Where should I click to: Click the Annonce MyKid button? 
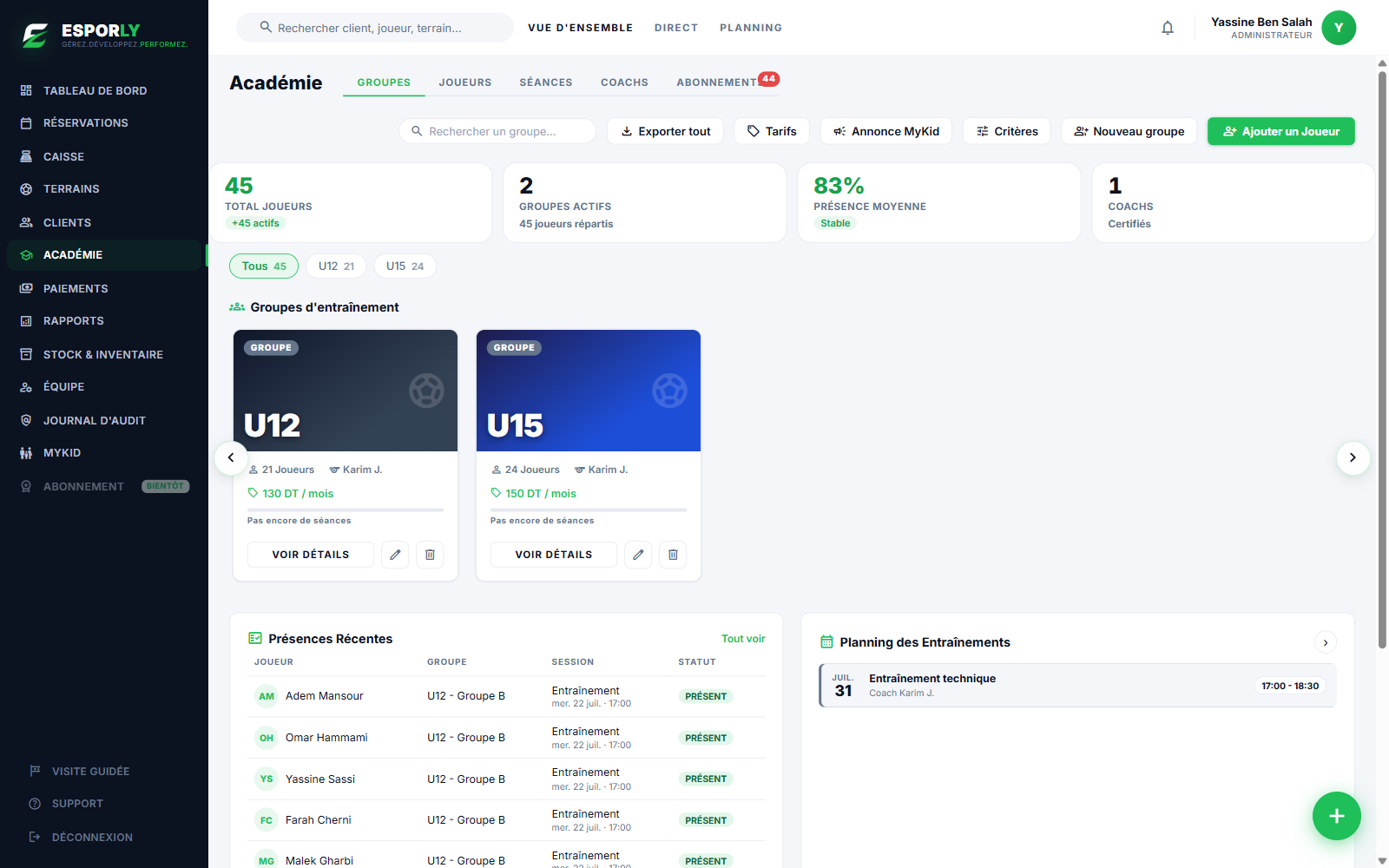886,131
